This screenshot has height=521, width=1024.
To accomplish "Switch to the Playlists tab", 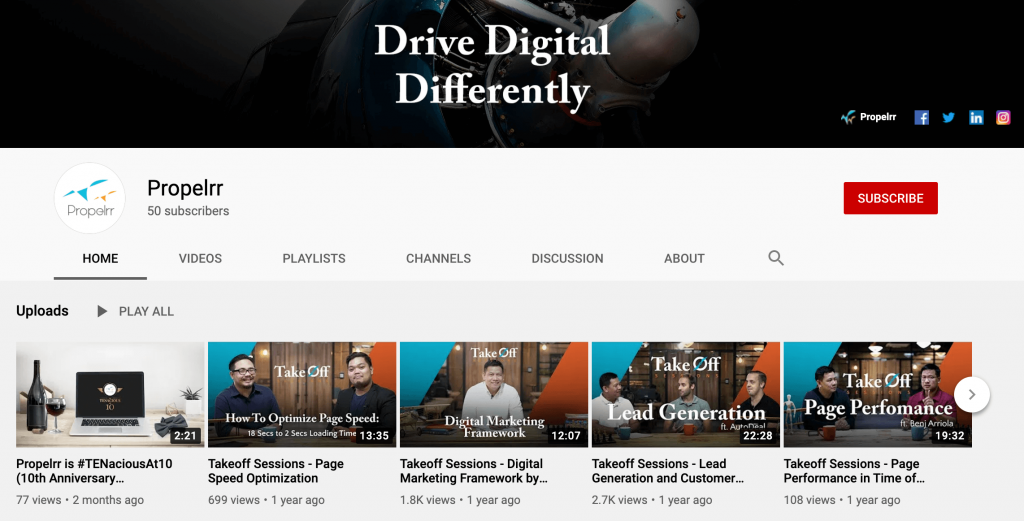I will (314, 259).
